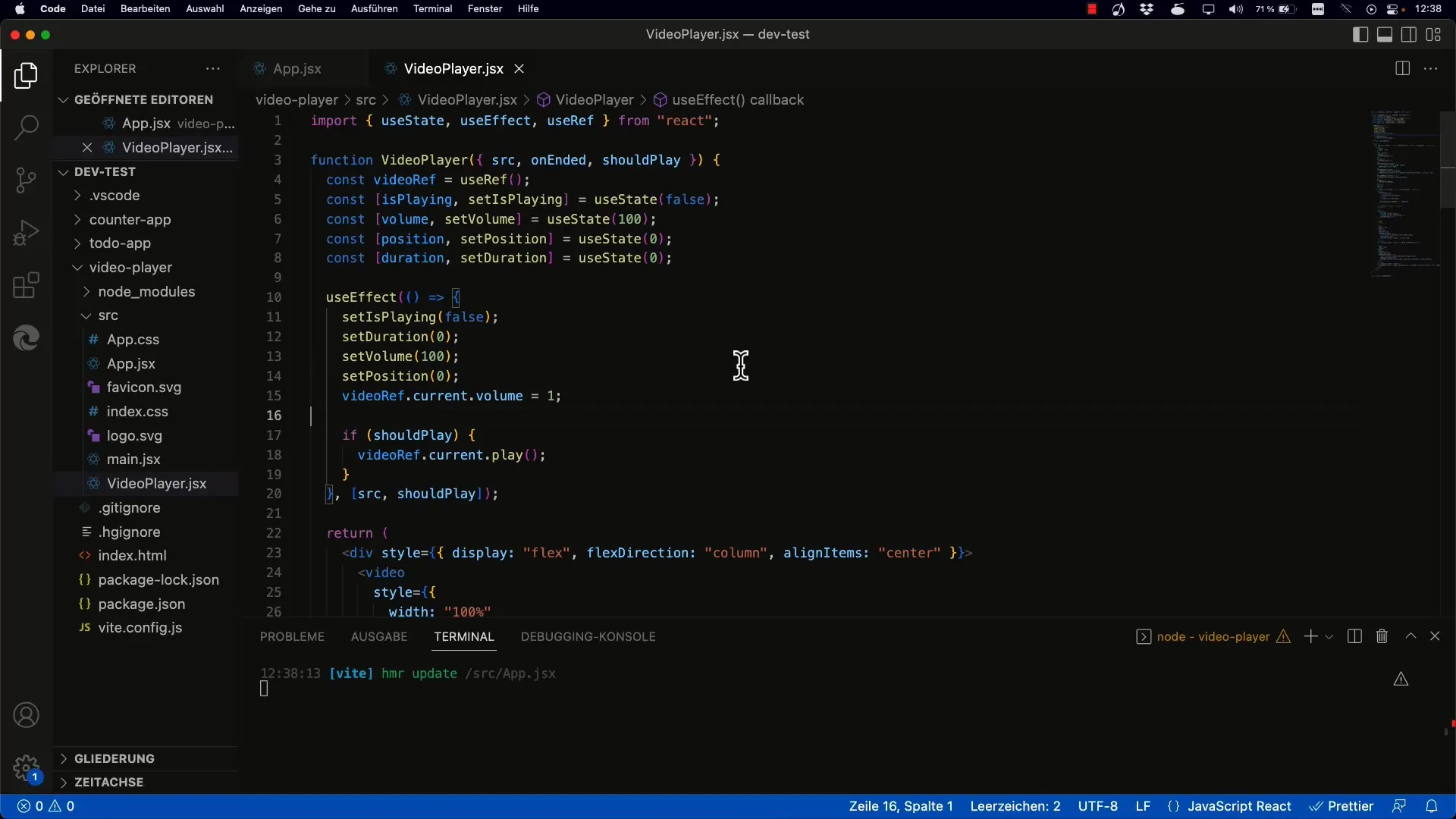Open the Extensions view
Viewport: 1456px width, 819px height.
point(26,286)
